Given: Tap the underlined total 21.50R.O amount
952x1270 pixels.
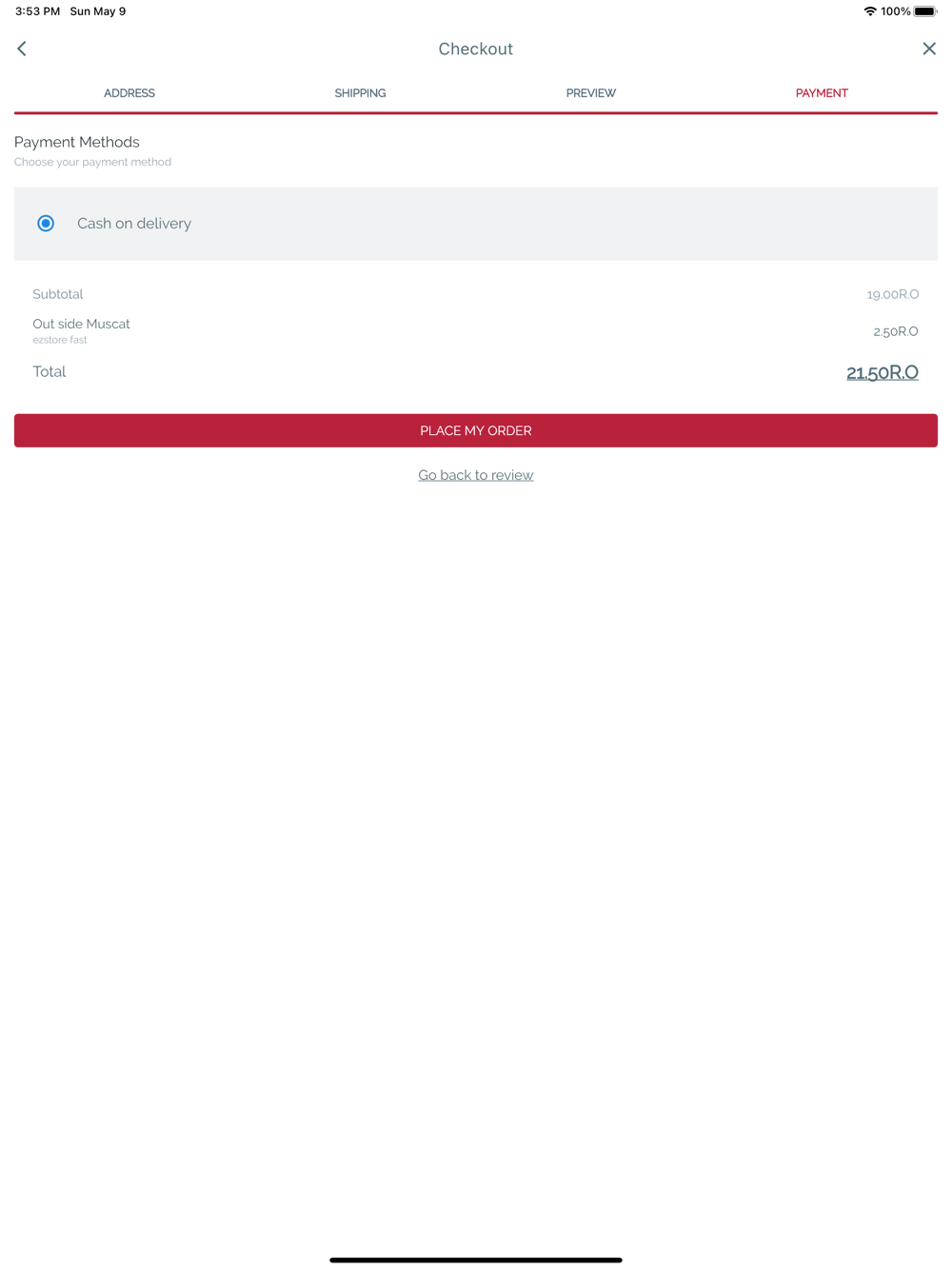Looking at the screenshot, I should click(x=883, y=372).
